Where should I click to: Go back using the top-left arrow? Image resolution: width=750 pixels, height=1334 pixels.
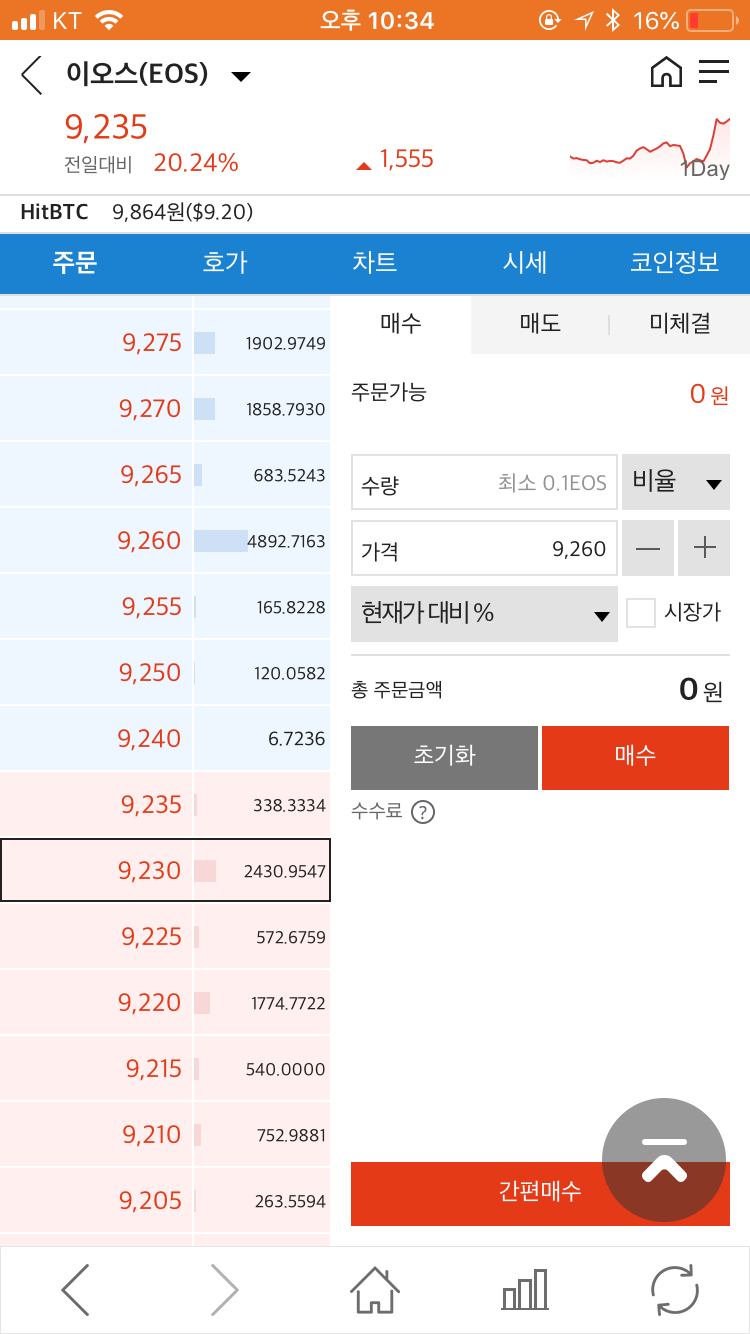point(30,74)
